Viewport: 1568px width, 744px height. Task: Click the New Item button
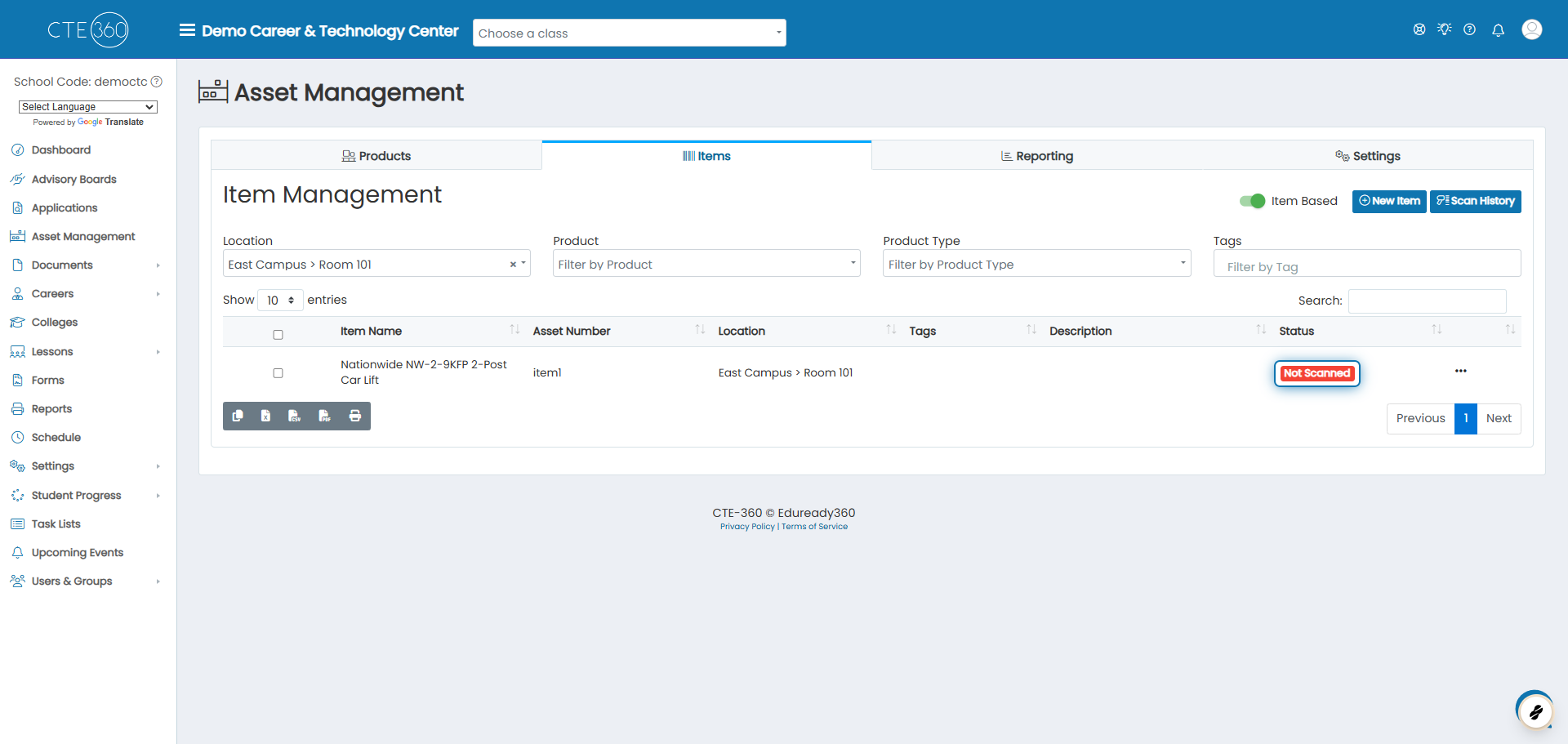pos(1389,201)
